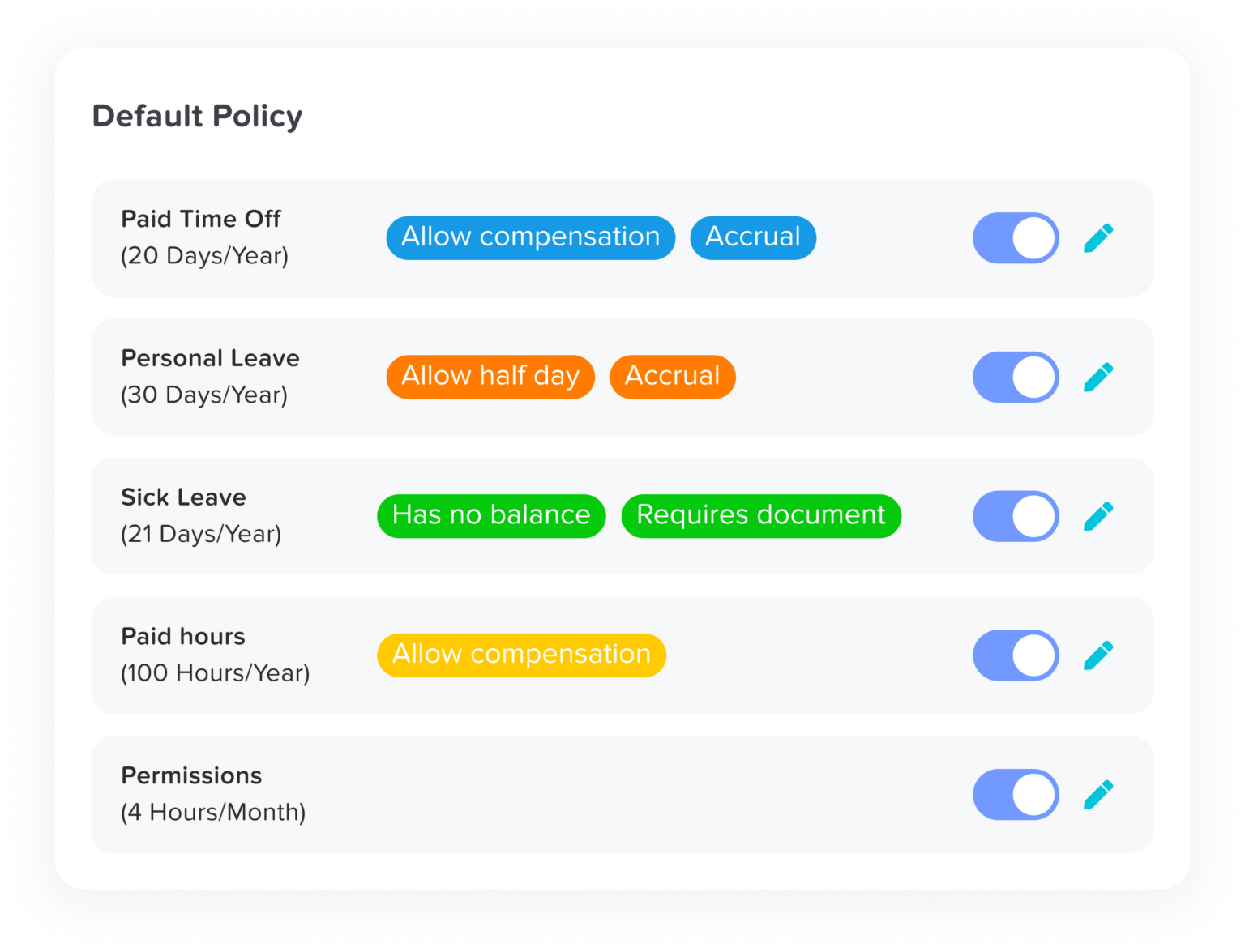Click the edit pencil for Paid hours
The image size is (1245, 952).
[1099, 655]
